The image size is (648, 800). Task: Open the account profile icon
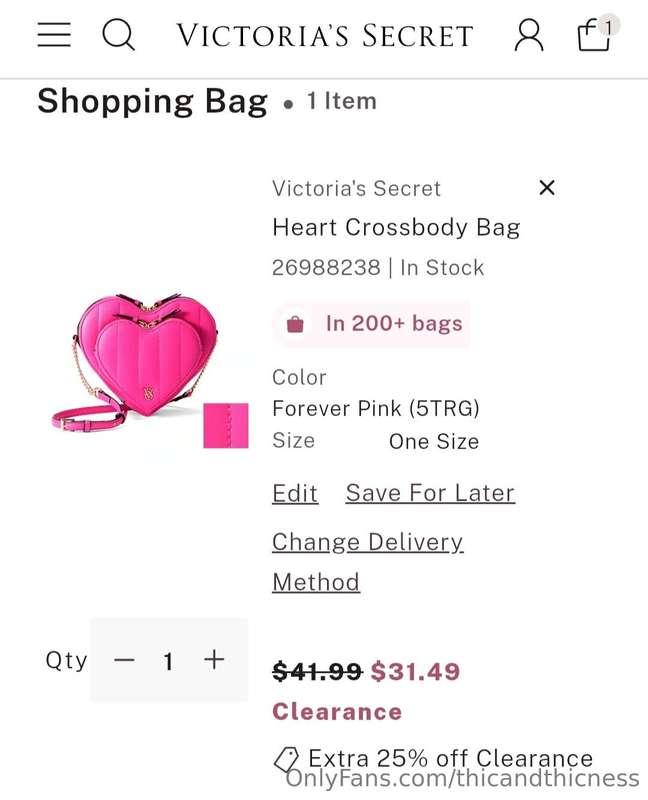click(x=529, y=35)
